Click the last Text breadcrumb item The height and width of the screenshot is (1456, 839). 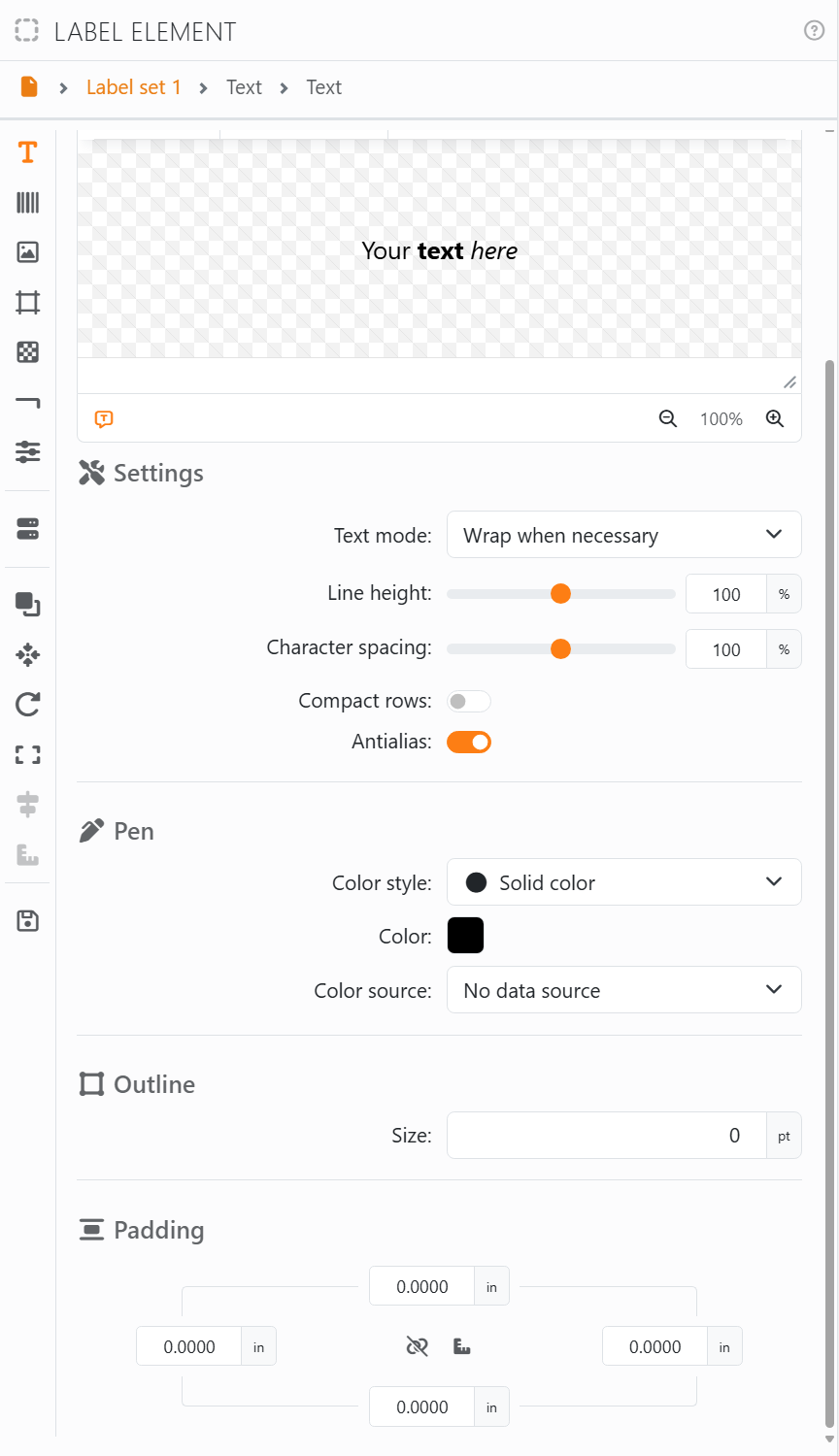(x=323, y=87)
